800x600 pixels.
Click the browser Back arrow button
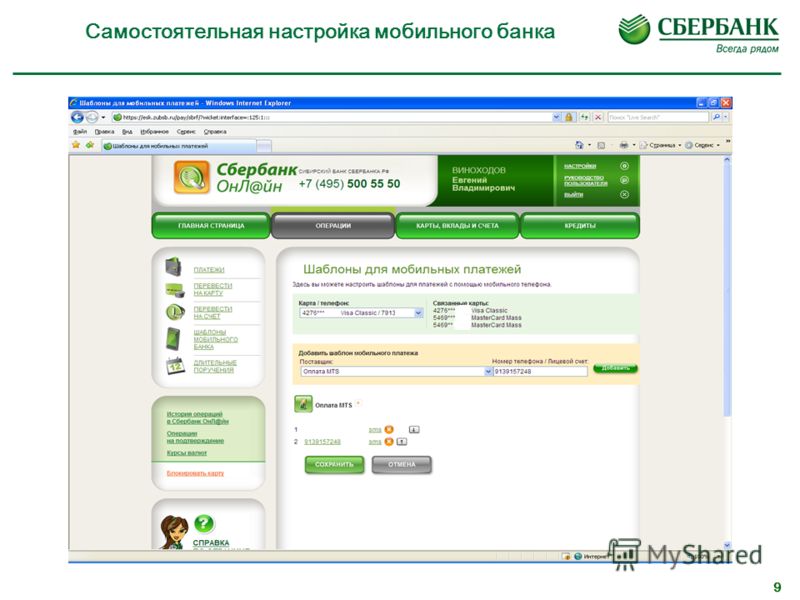[77, 117]
